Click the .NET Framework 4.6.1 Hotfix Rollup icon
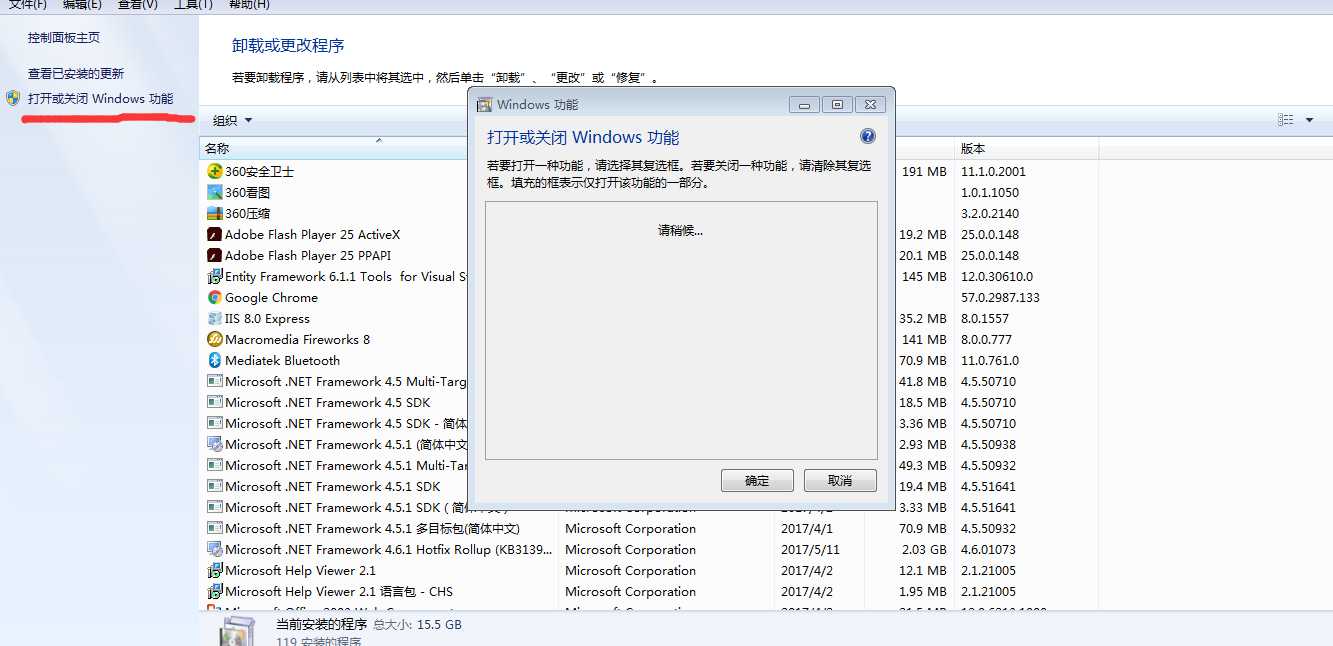The height and width of the screenshot is (646, 1333). 214,549
